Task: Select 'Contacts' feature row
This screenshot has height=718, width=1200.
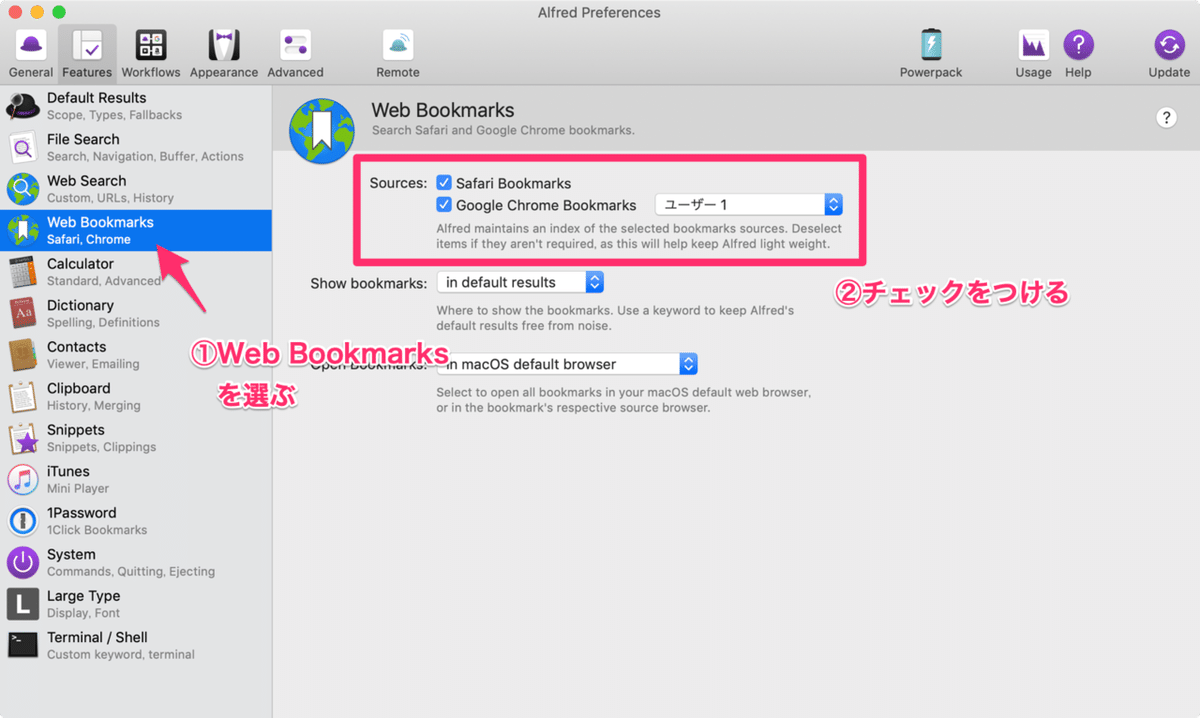Action: coord(136,355)
